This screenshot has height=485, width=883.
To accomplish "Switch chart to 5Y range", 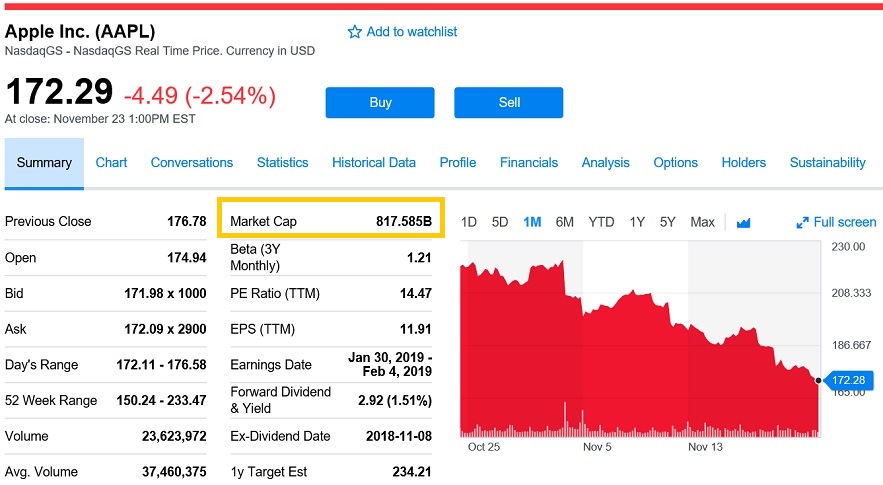I will (x=667, y=222).
